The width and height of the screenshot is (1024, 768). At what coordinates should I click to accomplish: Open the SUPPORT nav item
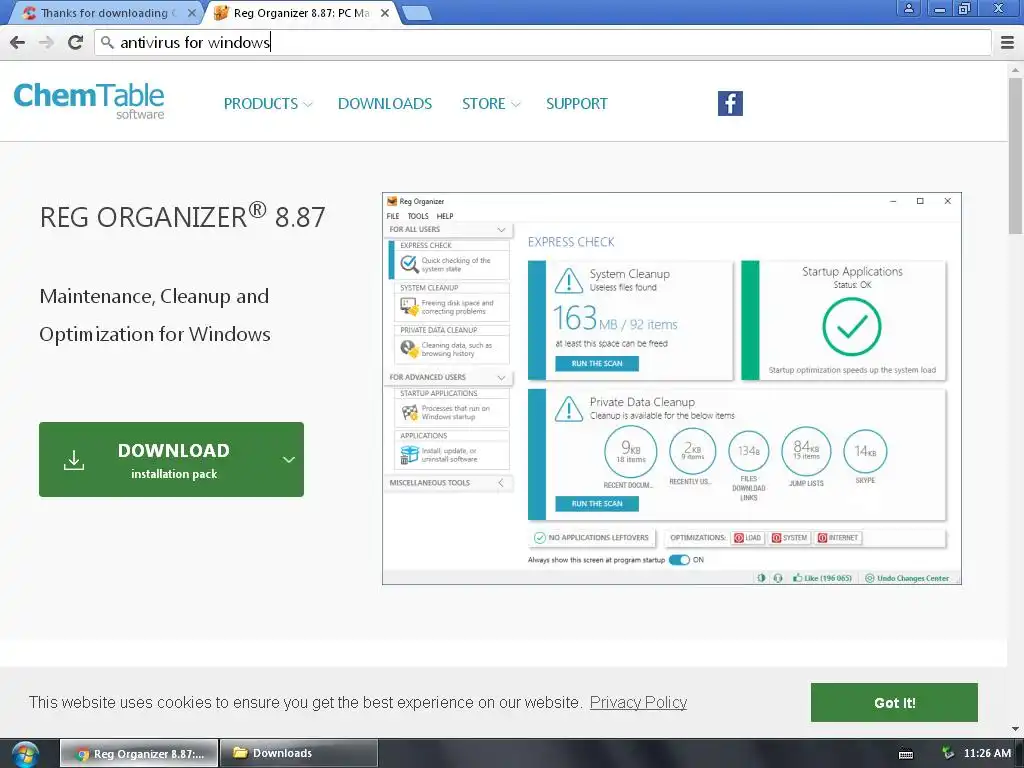point(577,104)
